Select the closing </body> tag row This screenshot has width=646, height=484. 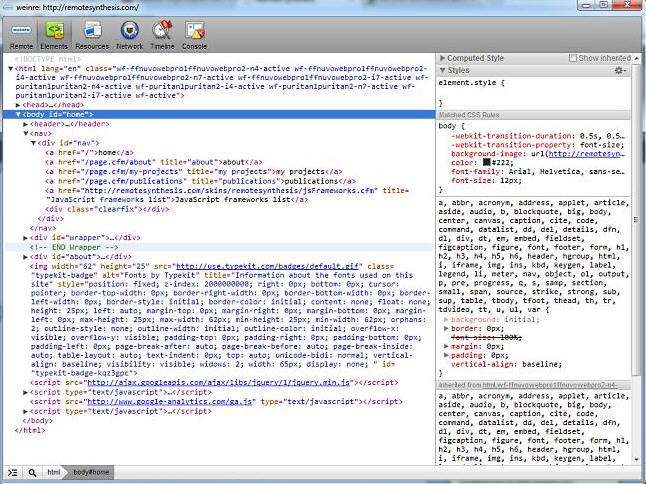(x=37, y=421)
